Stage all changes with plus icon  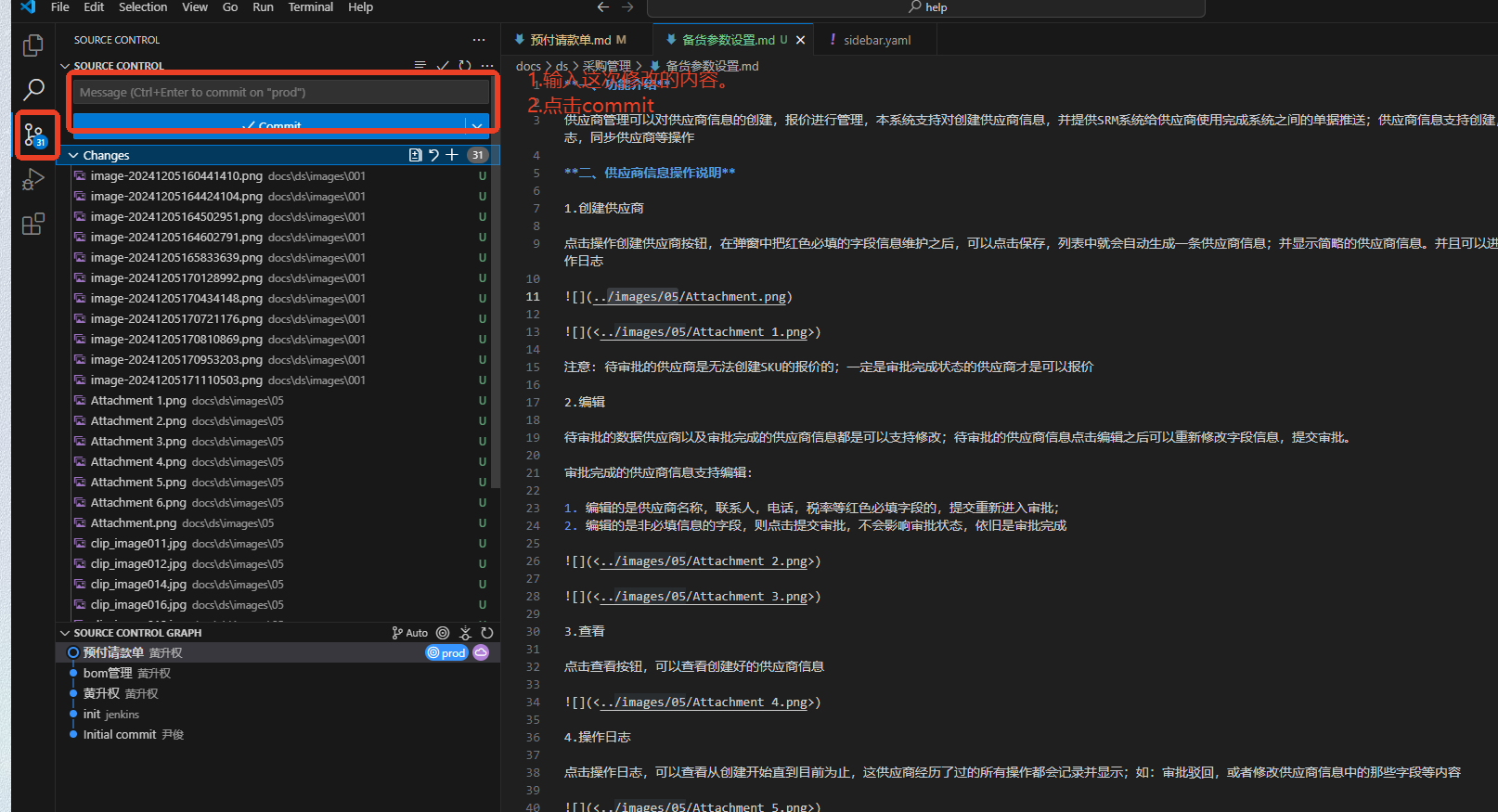click(452, 155)
